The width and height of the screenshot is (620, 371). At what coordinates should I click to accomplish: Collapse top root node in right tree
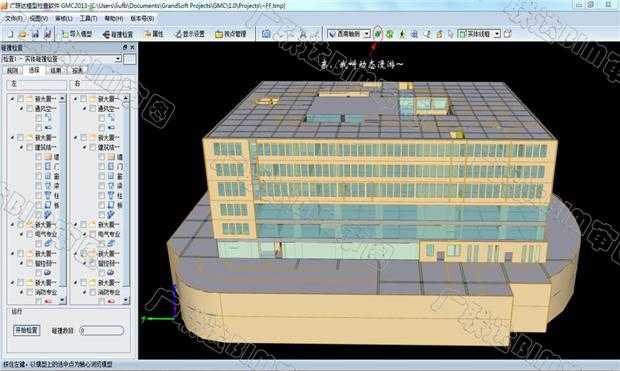pos(76,98)
